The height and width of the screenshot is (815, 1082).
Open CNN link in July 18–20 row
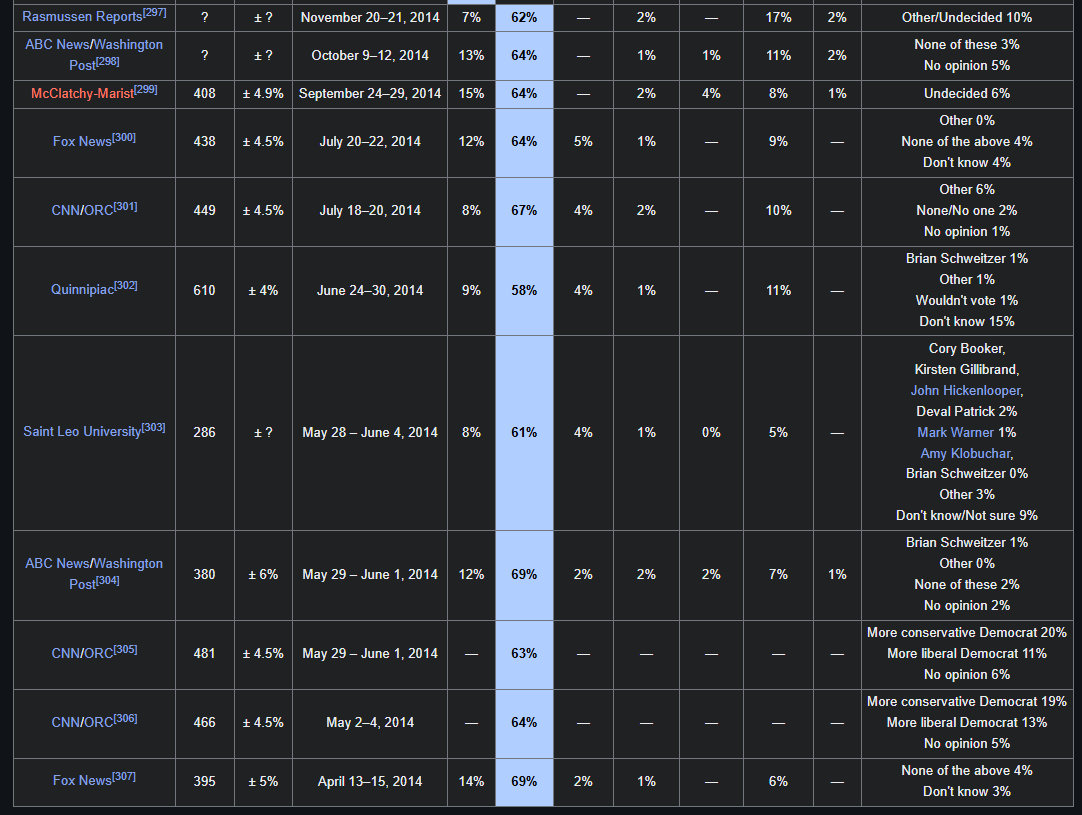coord(66,210)
